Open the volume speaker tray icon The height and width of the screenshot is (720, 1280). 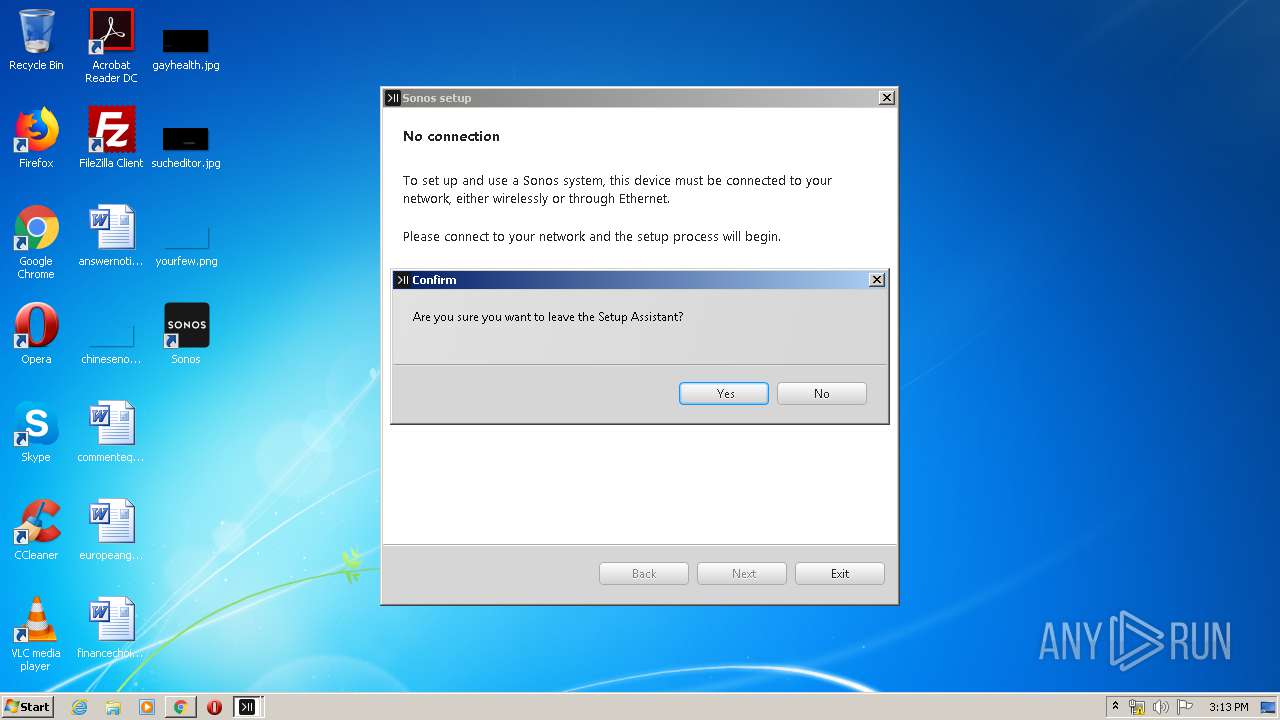click(x=1161, y=707)
